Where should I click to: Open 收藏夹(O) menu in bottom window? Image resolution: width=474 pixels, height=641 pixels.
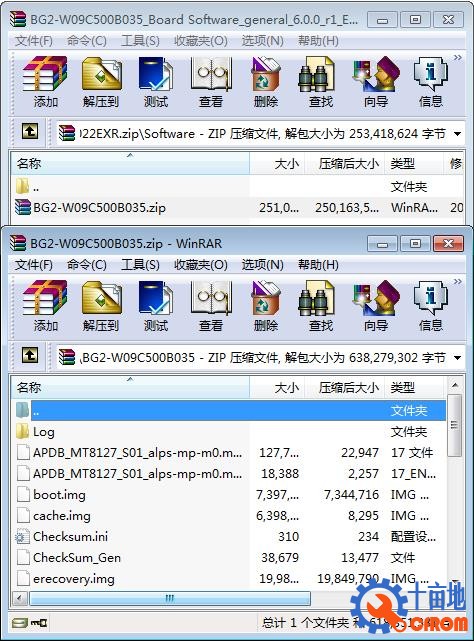[200, 265]
